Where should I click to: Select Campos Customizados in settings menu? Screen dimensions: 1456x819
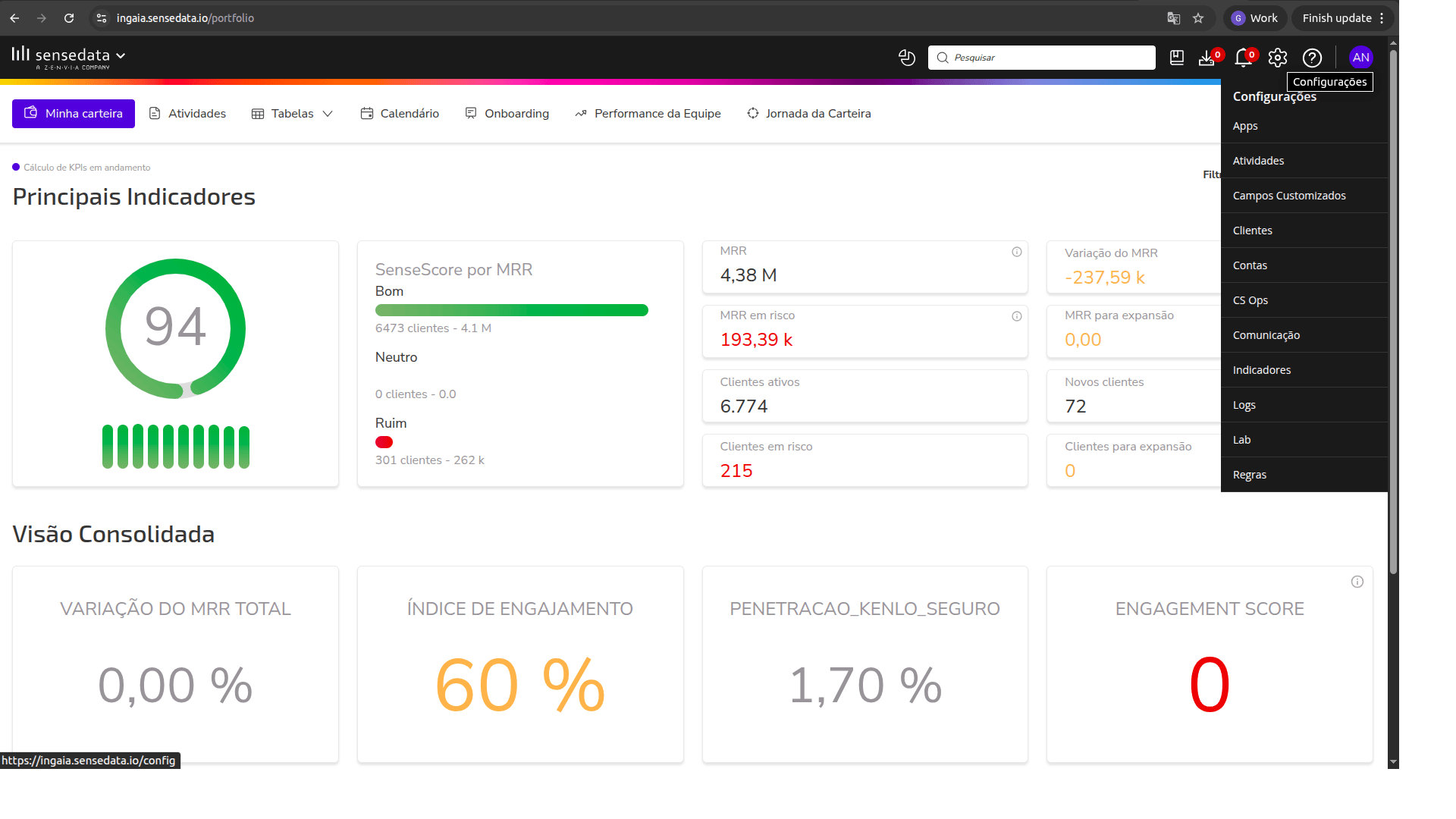click(1289, 196)
